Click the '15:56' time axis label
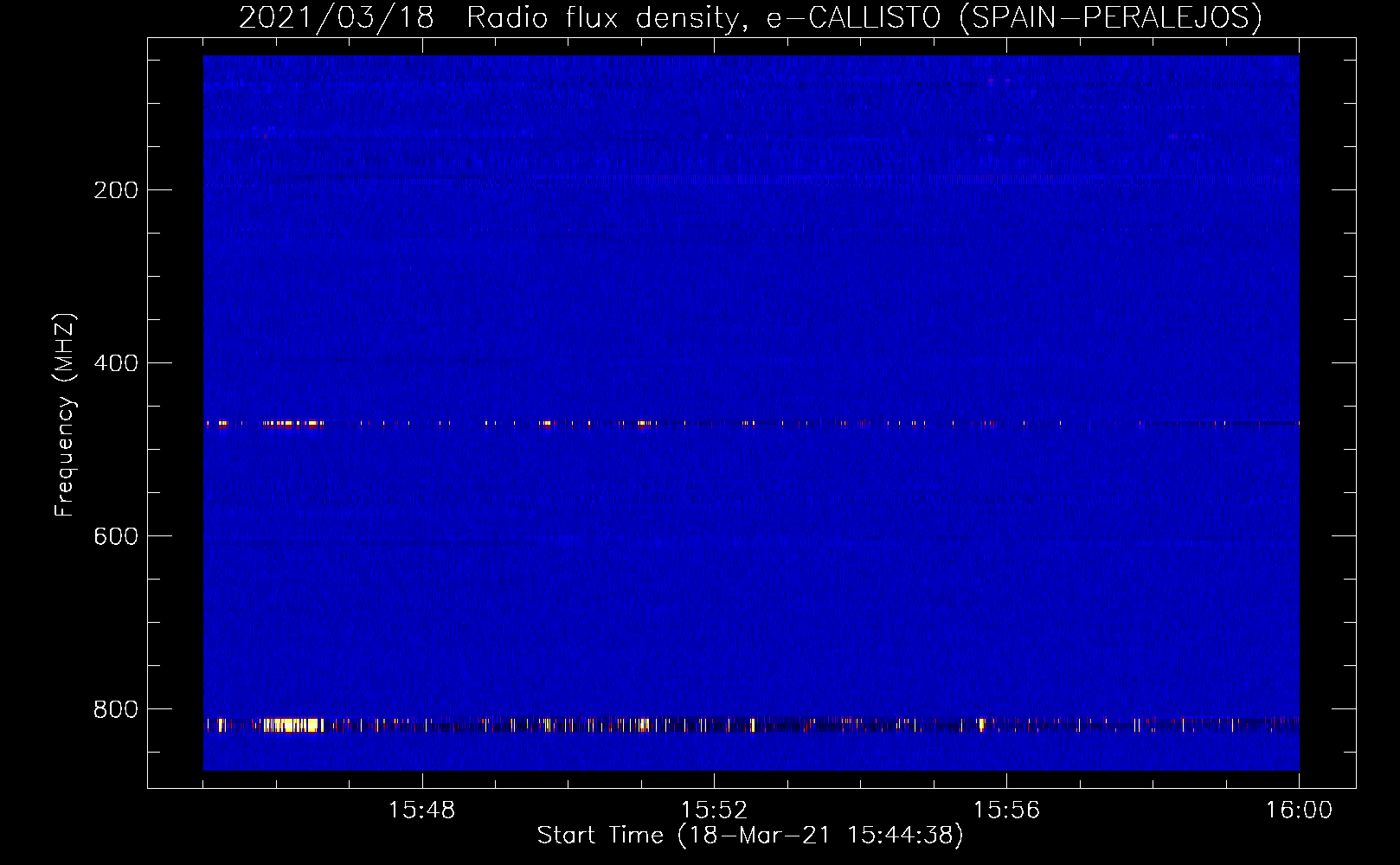 [x=1006, y=811]
